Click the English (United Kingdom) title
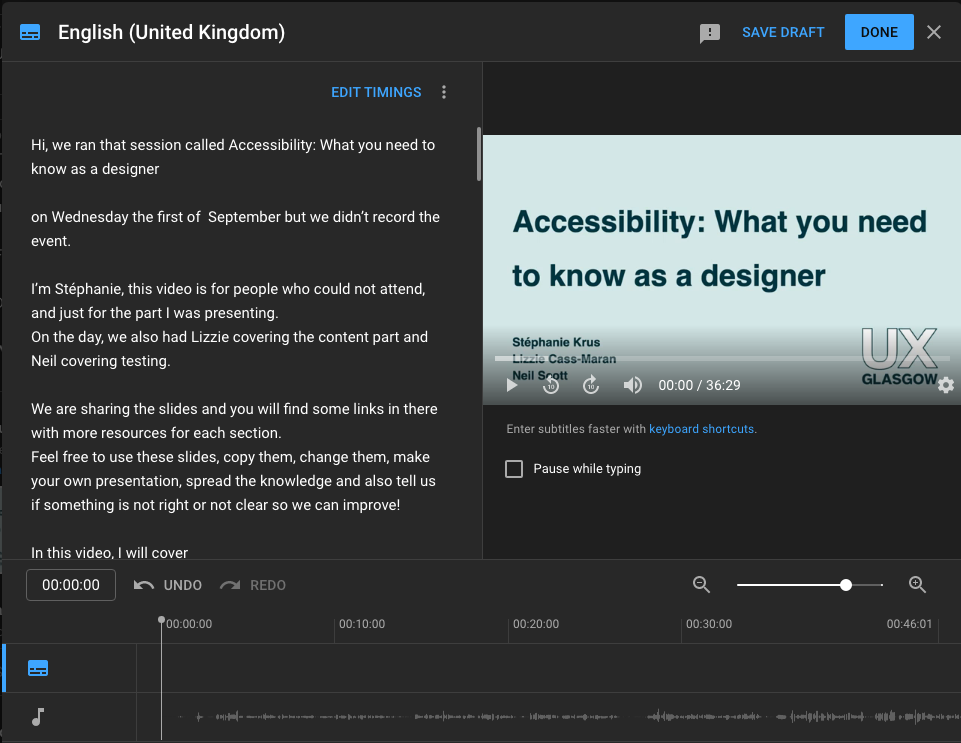This screenshot has height=743, width=961. pyautogui.click(x=172, y=32)
